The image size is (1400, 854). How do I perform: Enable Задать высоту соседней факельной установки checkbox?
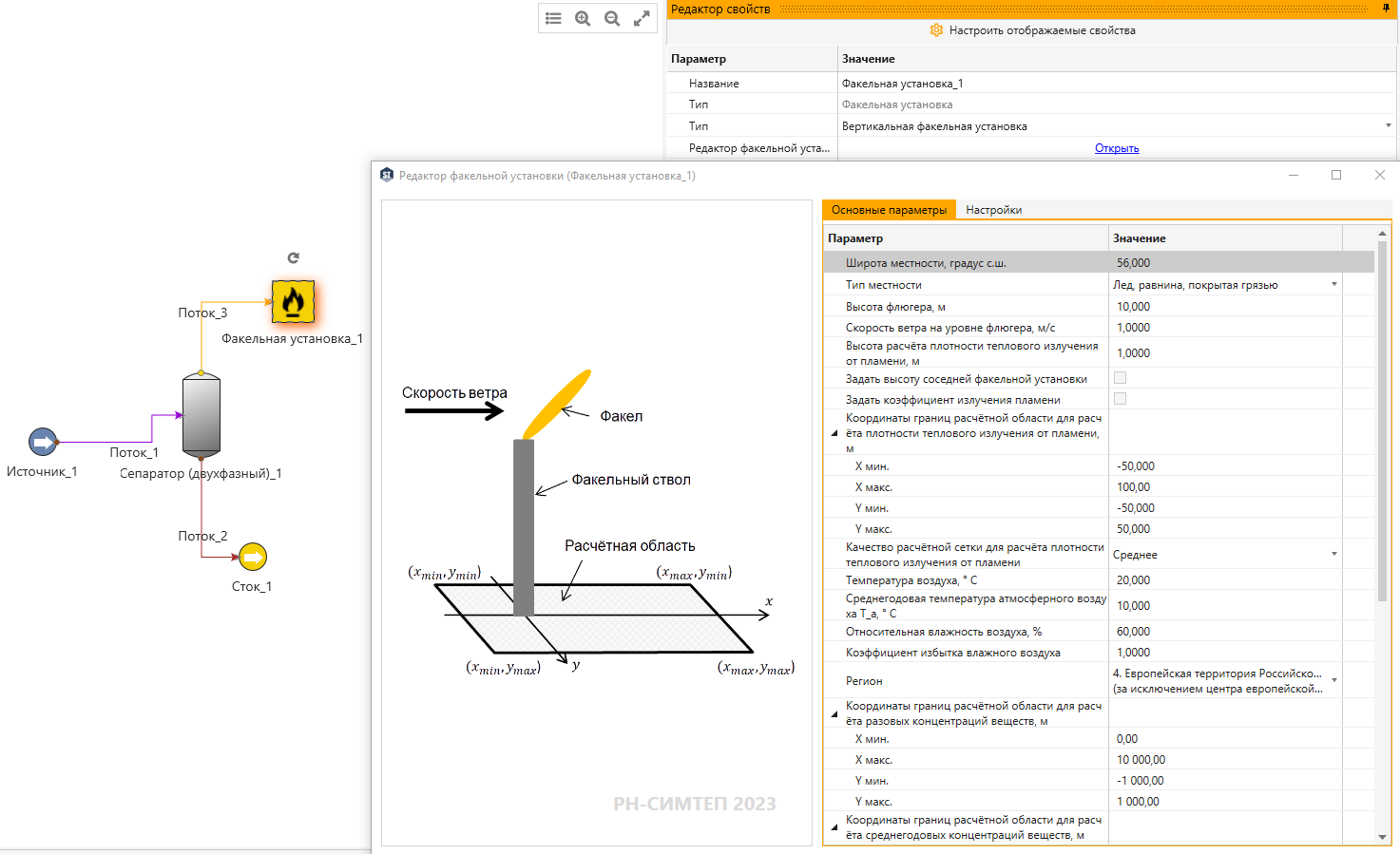tap(1120, 378)
